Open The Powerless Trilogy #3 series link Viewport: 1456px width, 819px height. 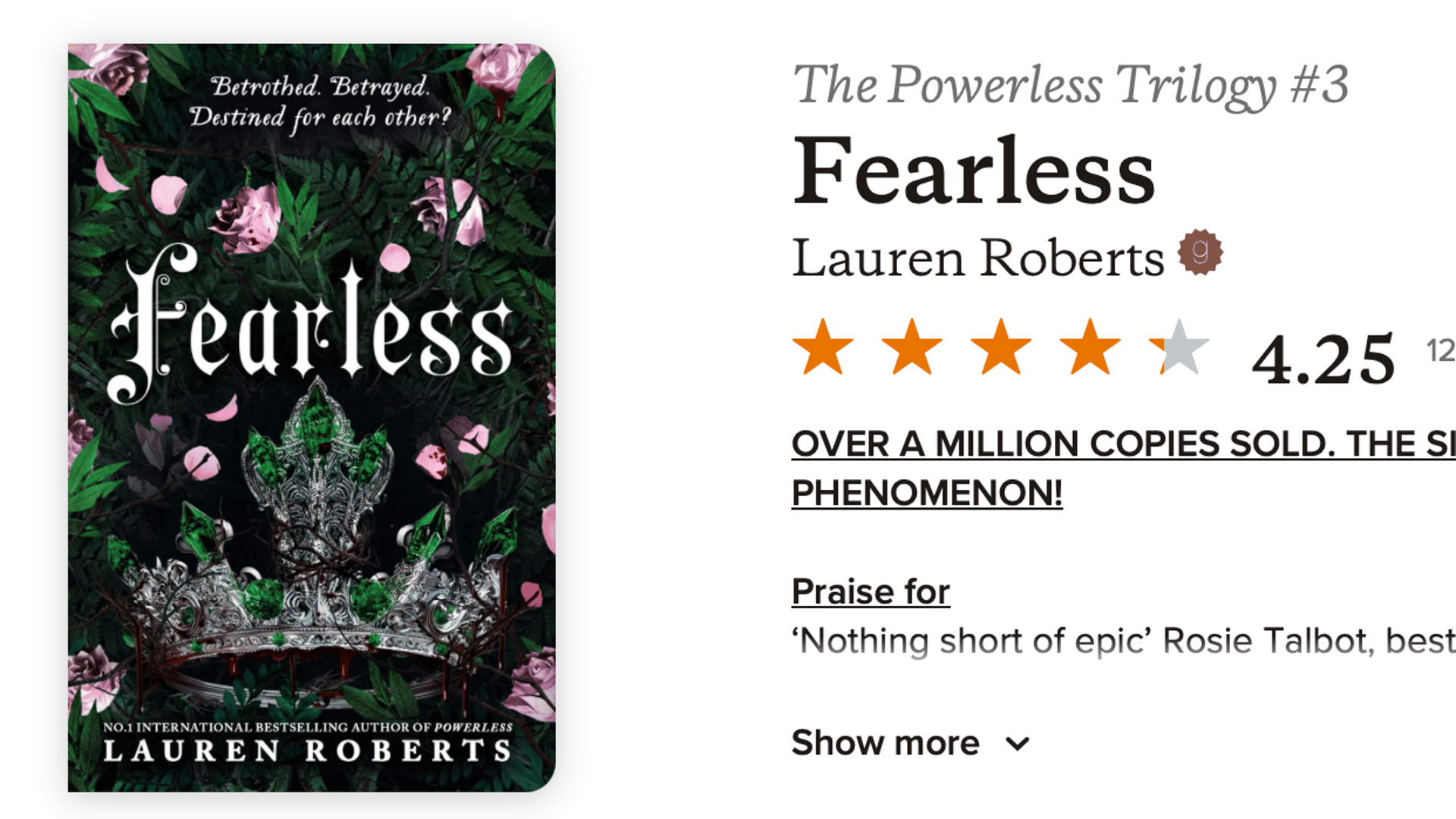(1070, 85)
